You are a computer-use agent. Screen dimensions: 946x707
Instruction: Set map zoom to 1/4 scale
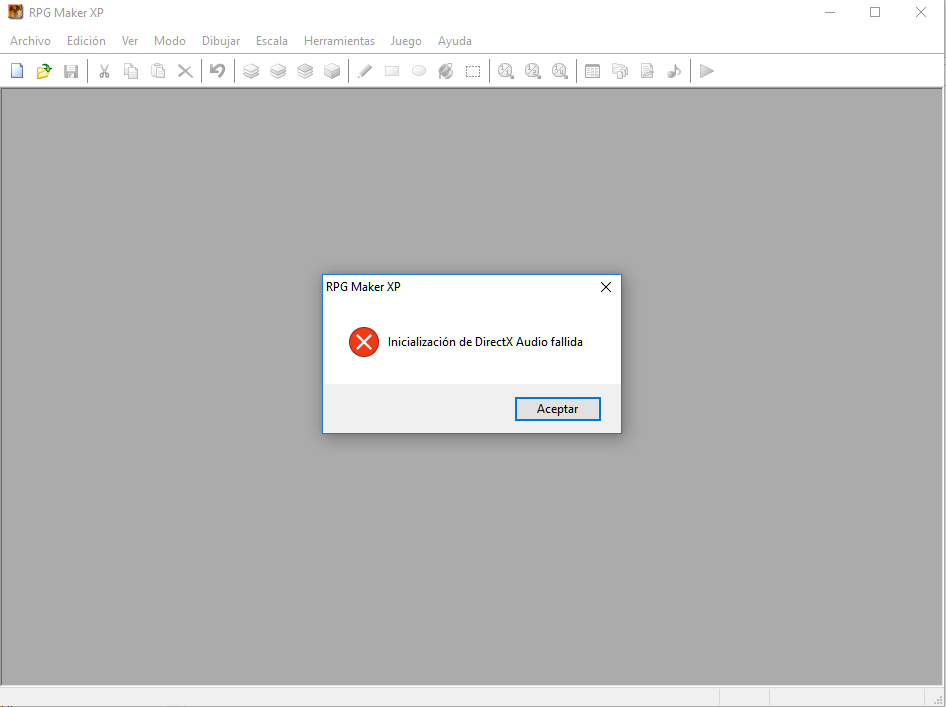tap(560, 71)
